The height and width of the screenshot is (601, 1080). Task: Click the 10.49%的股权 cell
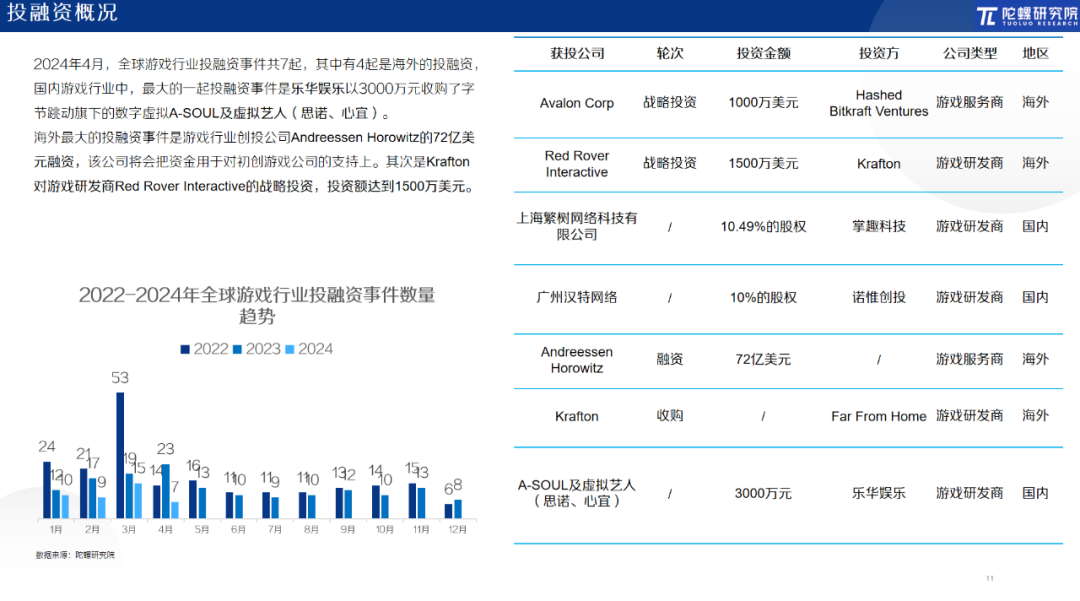click(x=763, y=226)
